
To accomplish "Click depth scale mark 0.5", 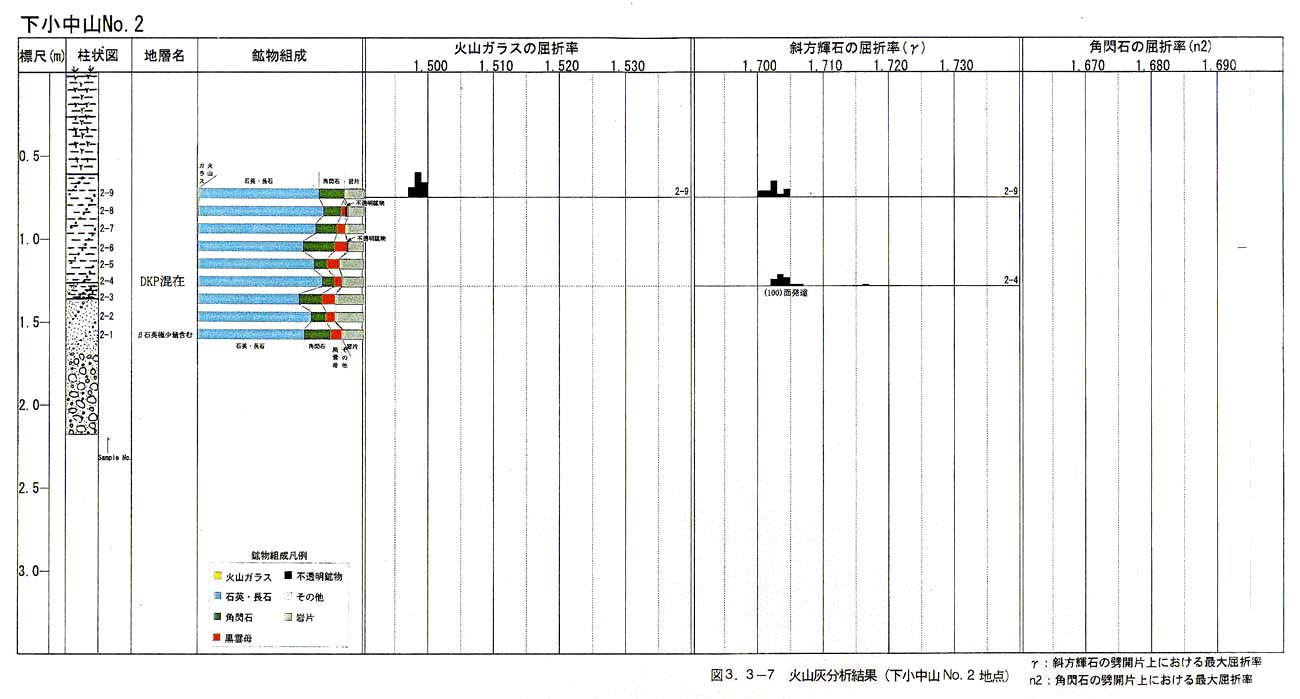I will [x=32, y=157].
